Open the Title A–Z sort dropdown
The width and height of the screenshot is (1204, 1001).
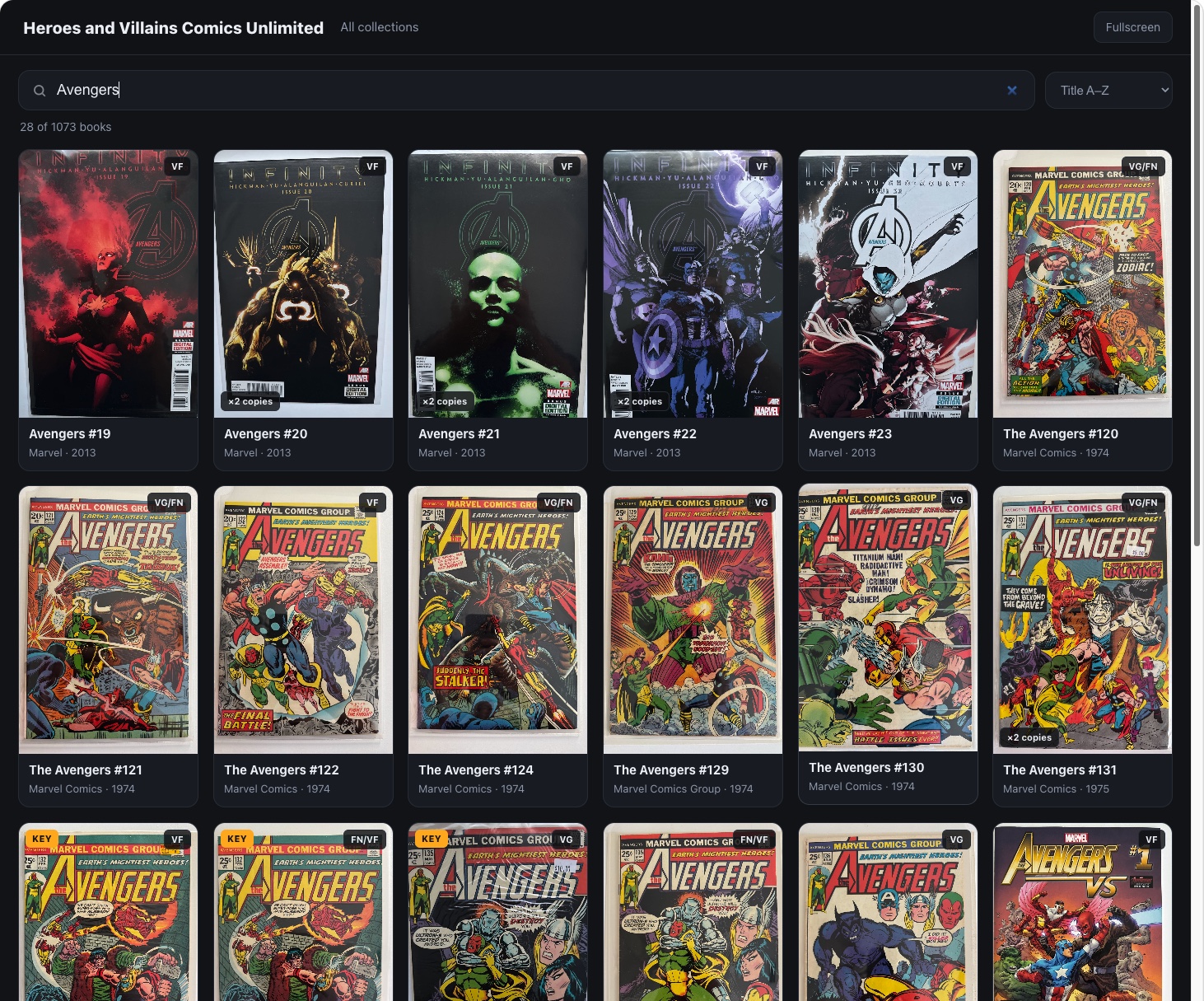click(x=1108, y=91)
